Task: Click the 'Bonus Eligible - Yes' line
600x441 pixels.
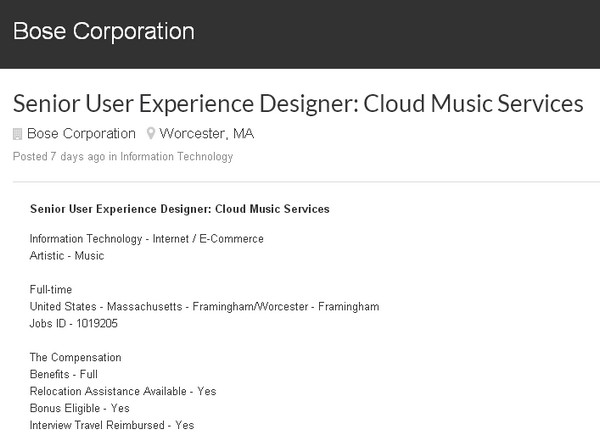Action: coord(80,408)
